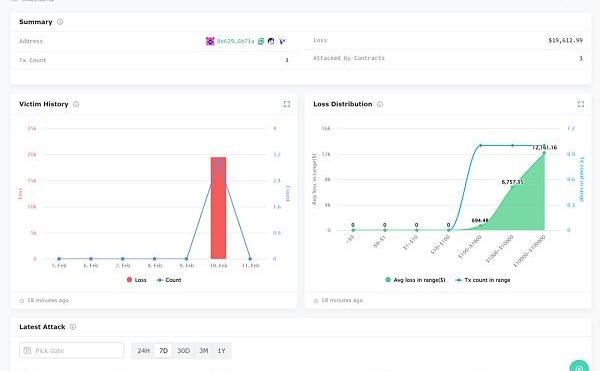Toggle Loss series in legend
600x371 pixels.
click(137, 280)
